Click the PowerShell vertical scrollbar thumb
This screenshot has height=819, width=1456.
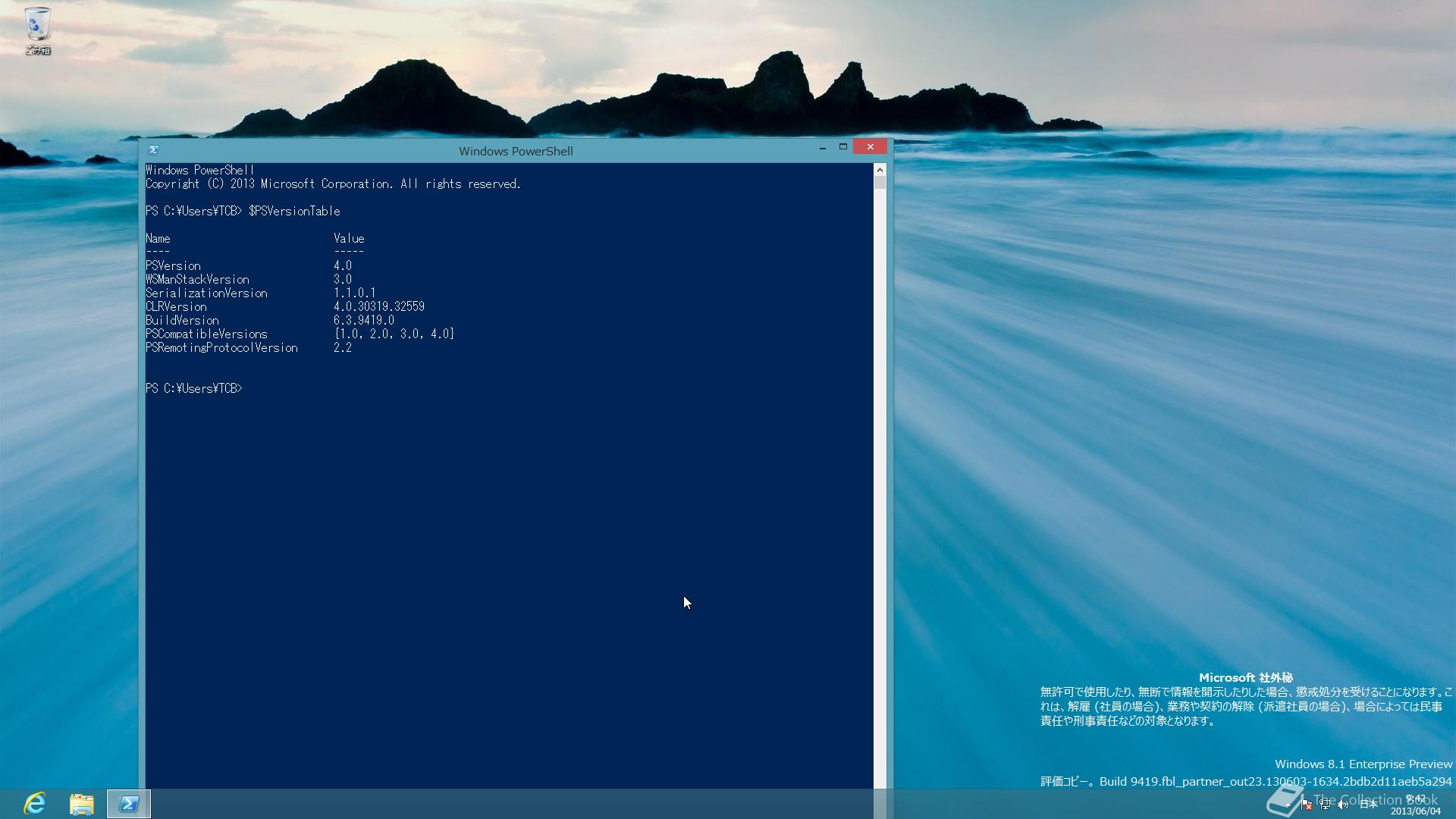point(880,182)
